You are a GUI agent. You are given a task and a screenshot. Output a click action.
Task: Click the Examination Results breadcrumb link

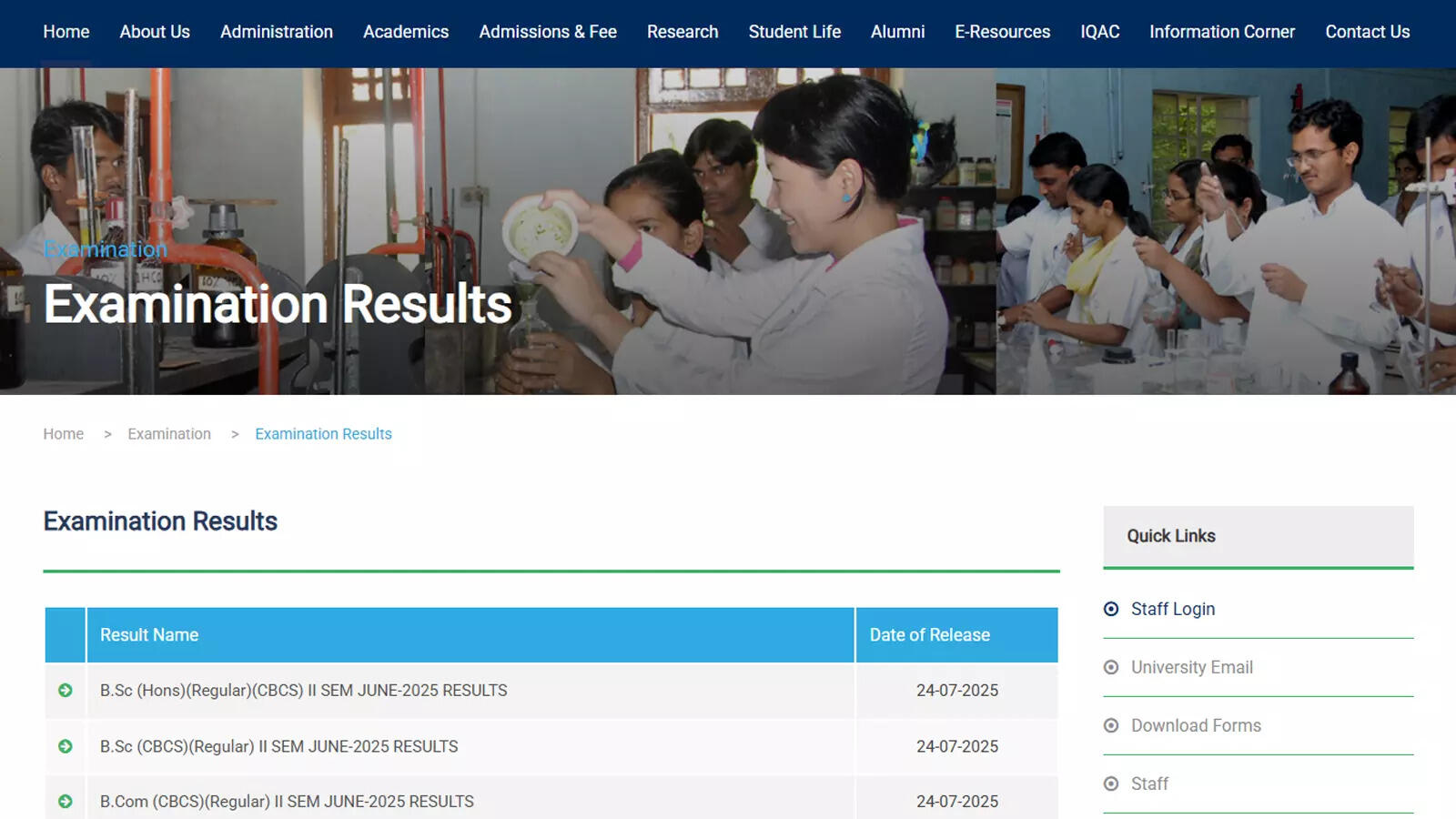tap(323, 434)
